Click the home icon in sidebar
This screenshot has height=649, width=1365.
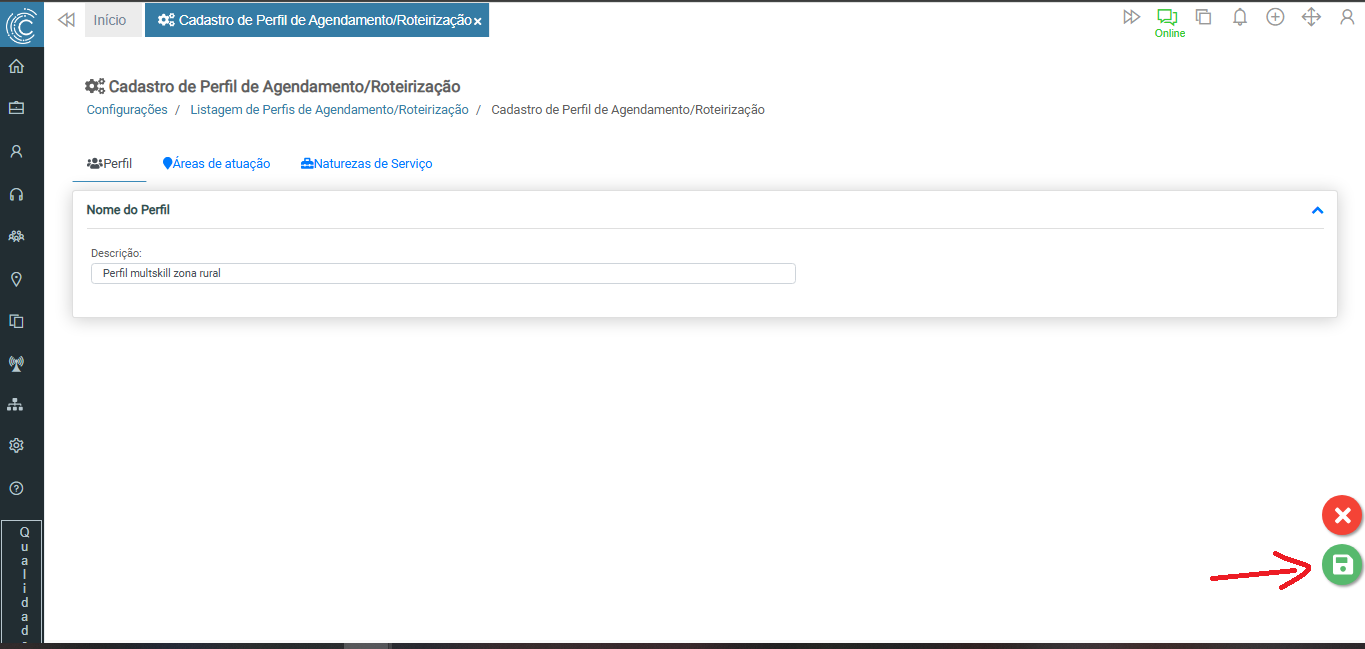coord(16,67)
